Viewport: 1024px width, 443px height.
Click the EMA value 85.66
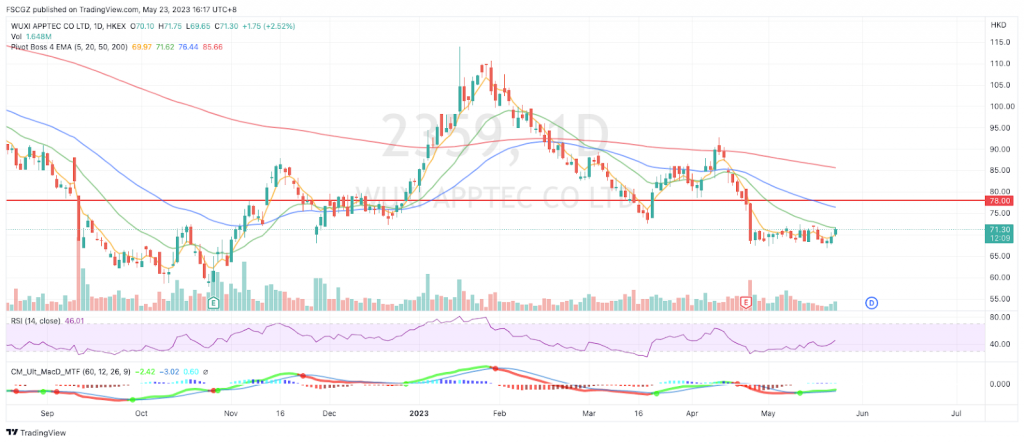coord(212,47)
